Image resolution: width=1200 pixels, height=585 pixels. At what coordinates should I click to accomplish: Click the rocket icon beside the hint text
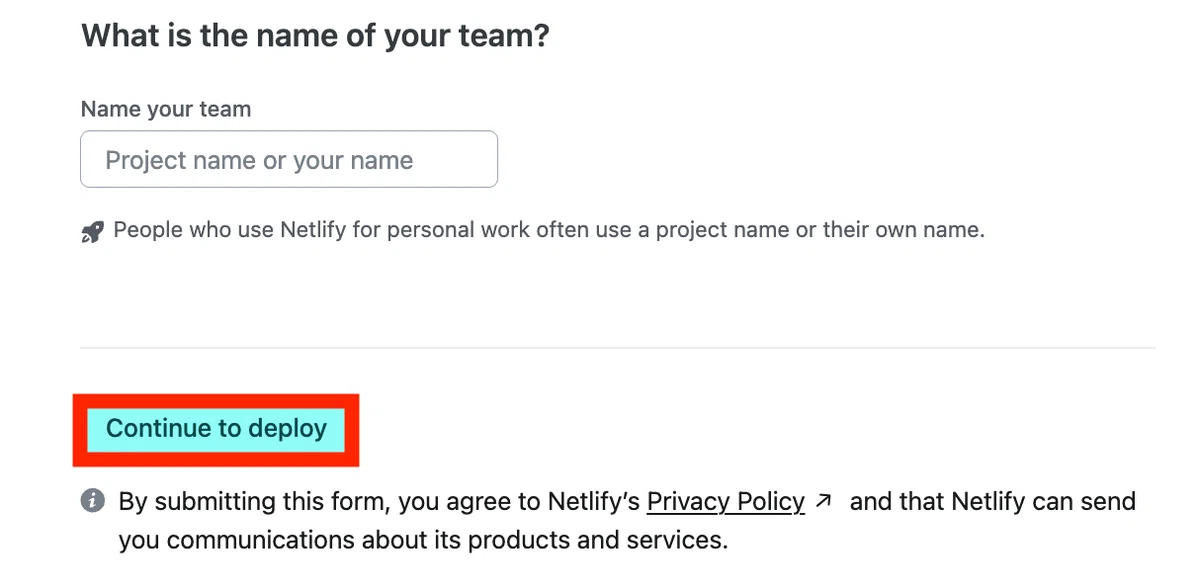[92, 232]
